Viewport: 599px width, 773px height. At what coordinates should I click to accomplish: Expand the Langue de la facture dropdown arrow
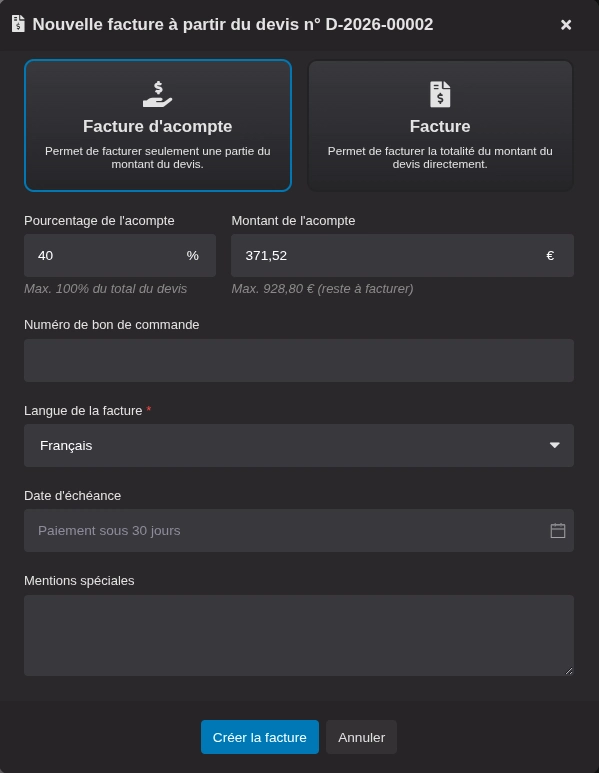pos(555,445)
